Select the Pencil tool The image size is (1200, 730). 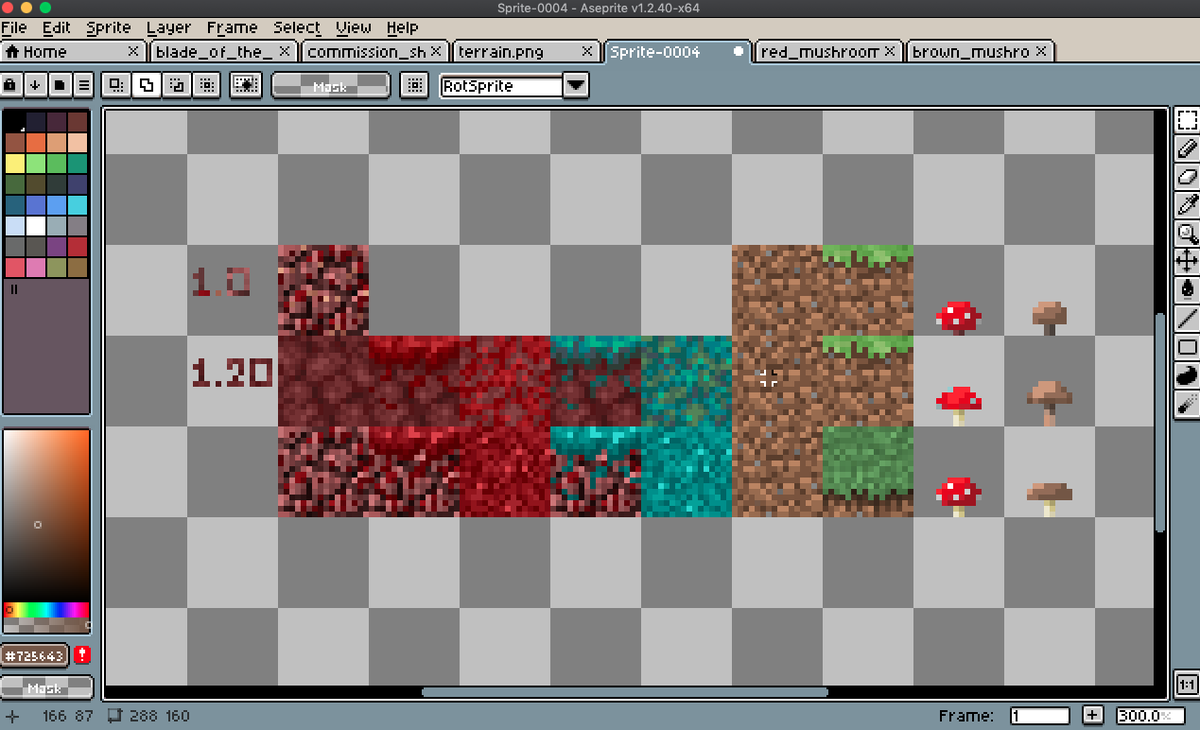tap(1187, 149)
